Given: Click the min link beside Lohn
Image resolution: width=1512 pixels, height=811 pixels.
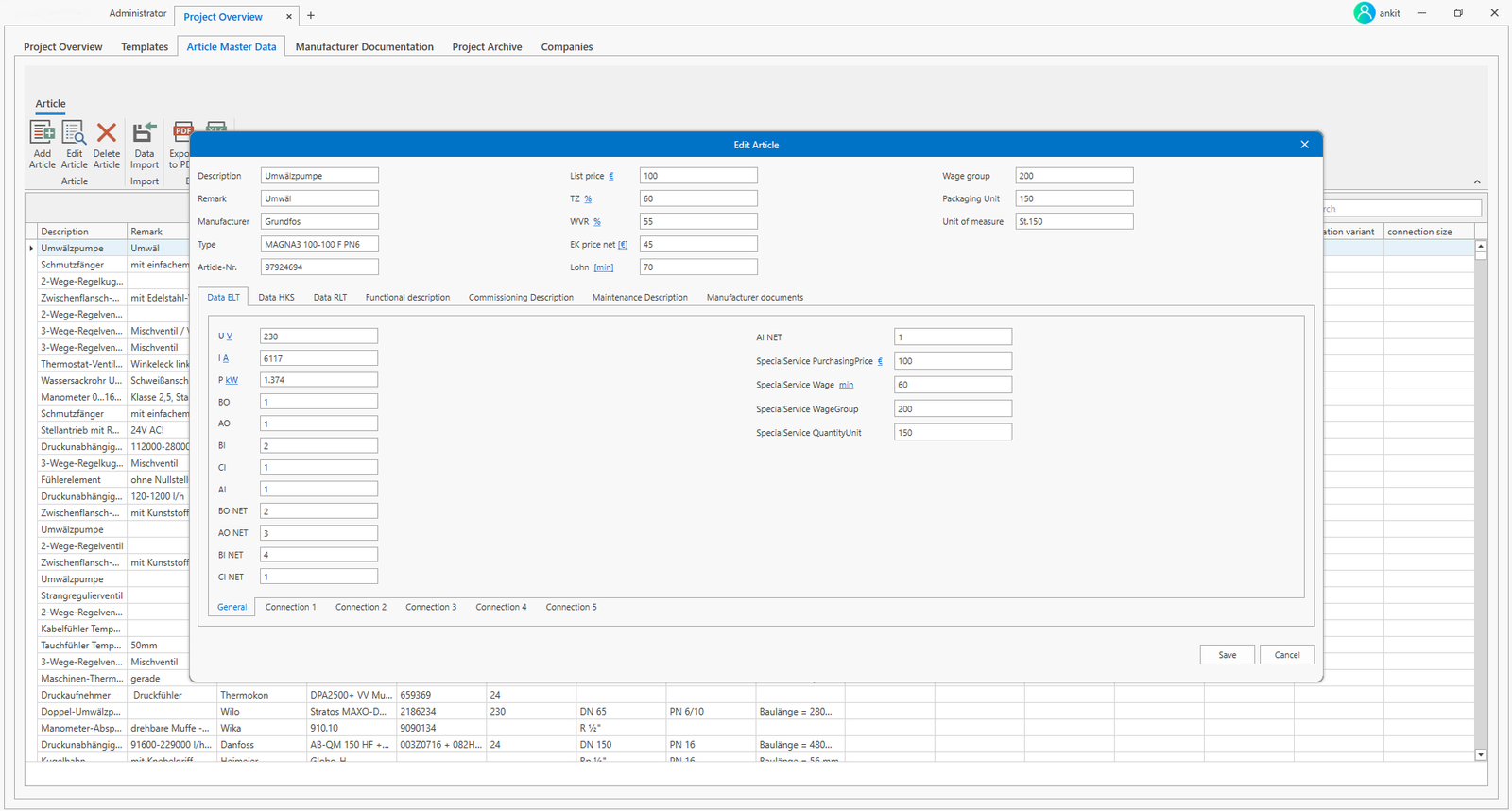Looking at the screenshot, I should (x=604, y=268).
